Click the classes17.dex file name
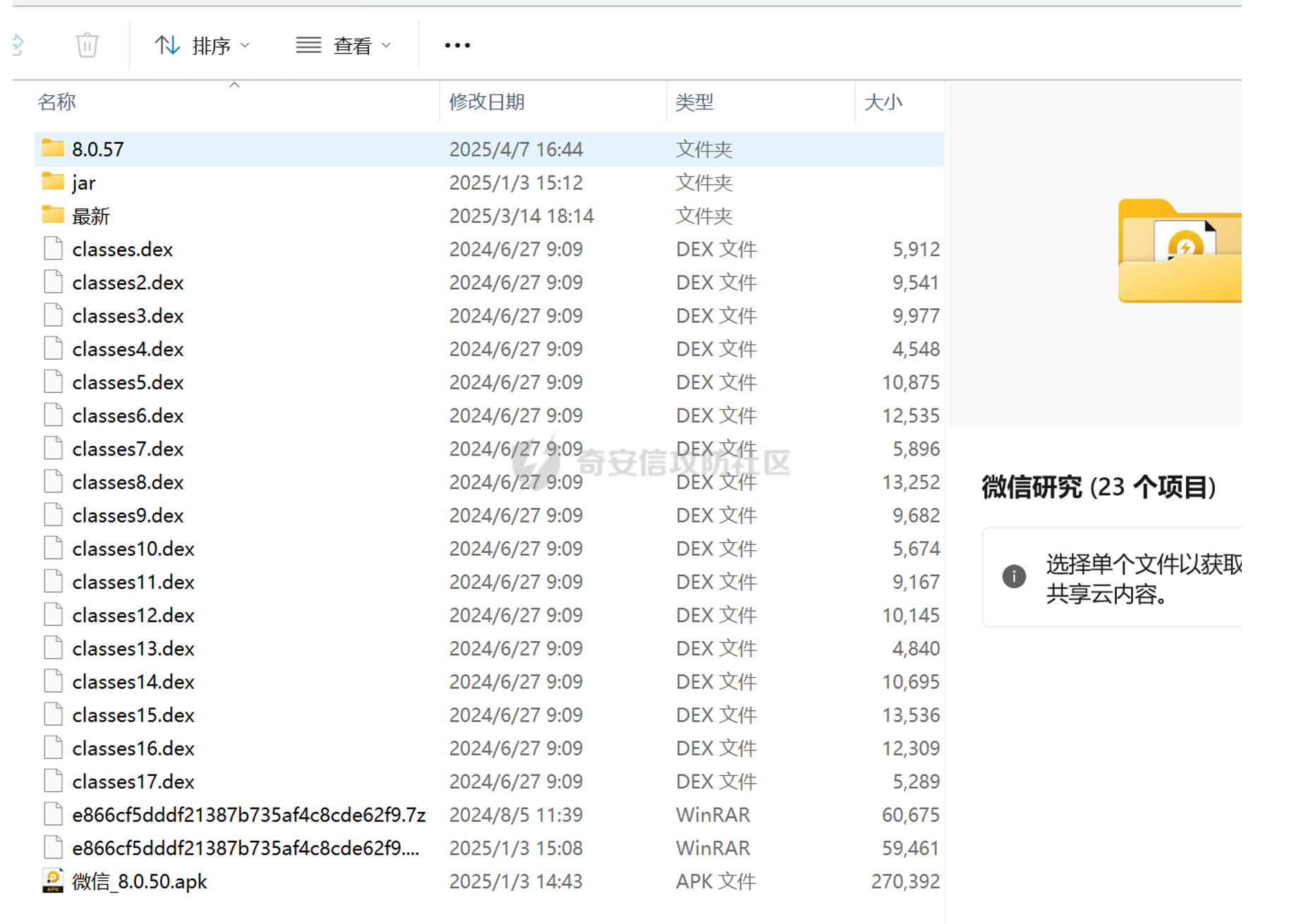 tap(133, 782)
